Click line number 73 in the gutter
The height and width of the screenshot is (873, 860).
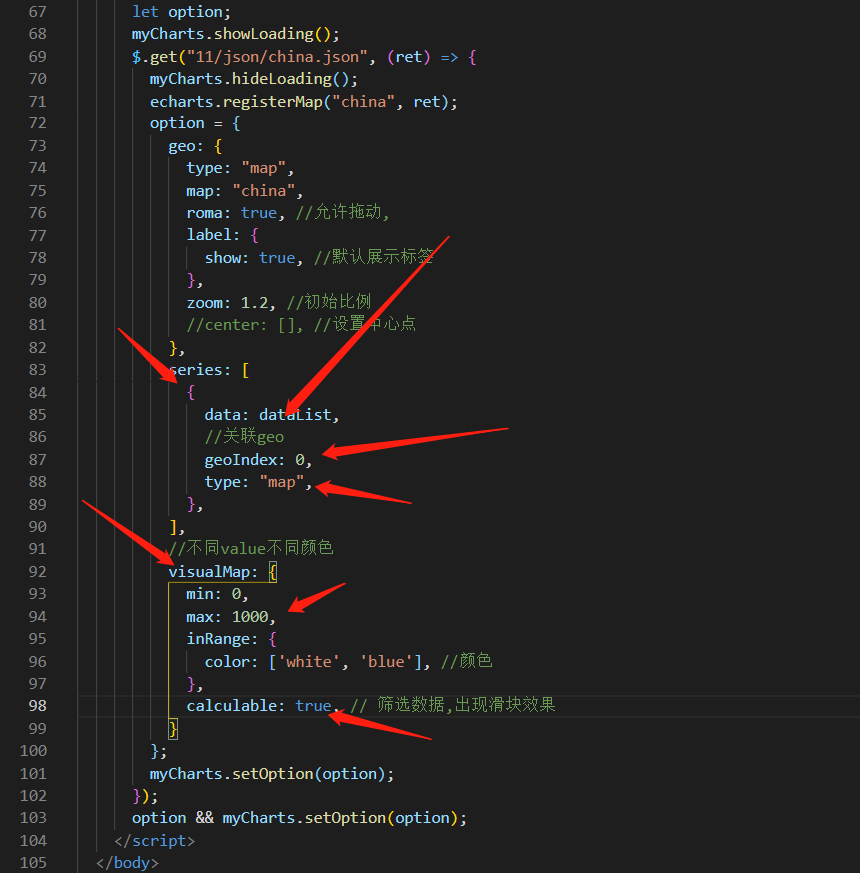37,146
